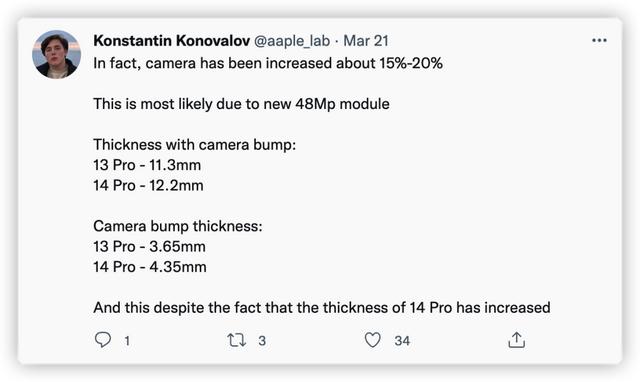The image size is (640, 382).
Task: Click the line about 15%-20% camera increase
Action: [x=268, y=63]
